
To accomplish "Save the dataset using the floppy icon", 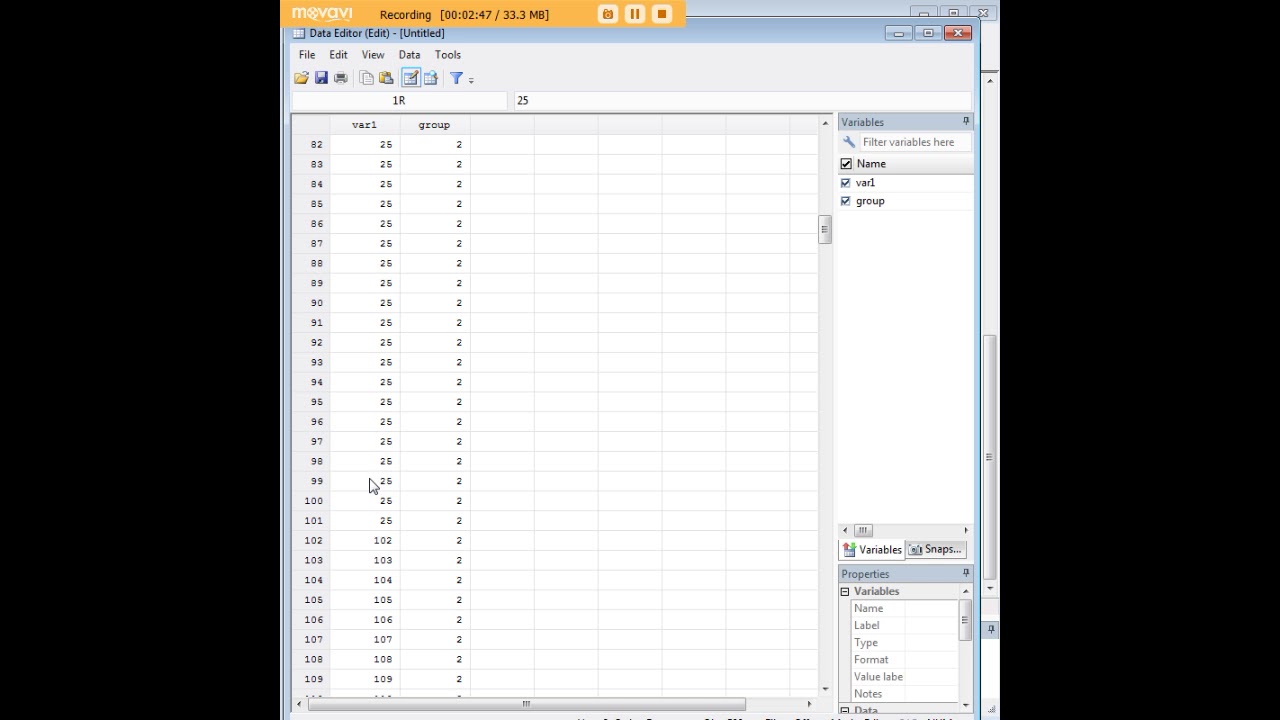I will click(x=321, y=78).
